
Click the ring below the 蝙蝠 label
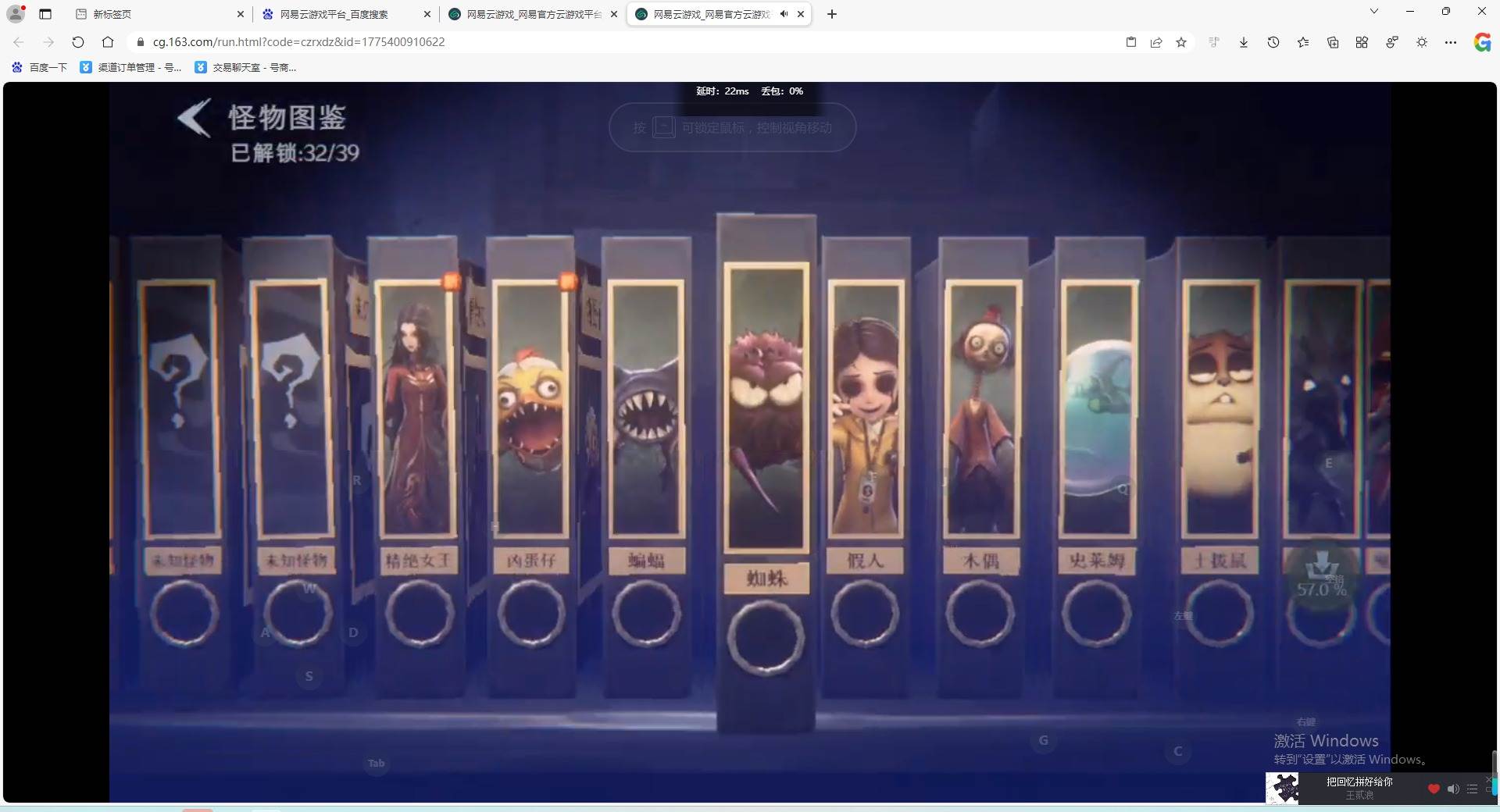click(x=646, y=614)
